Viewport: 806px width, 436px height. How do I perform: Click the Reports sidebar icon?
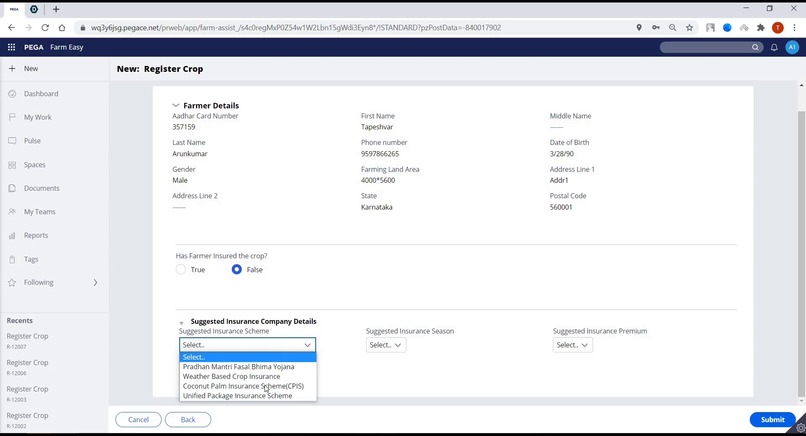tap(12, 235)
